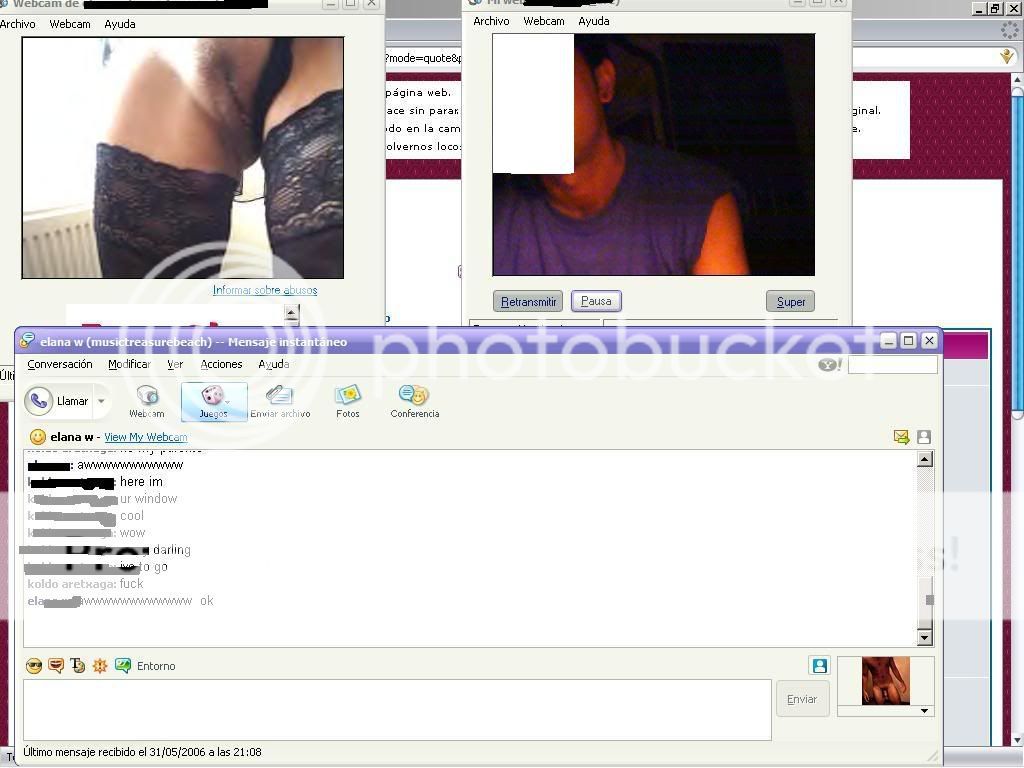Click the Super button
Viewport: 1024px width, 768px height.
(790, 302)
